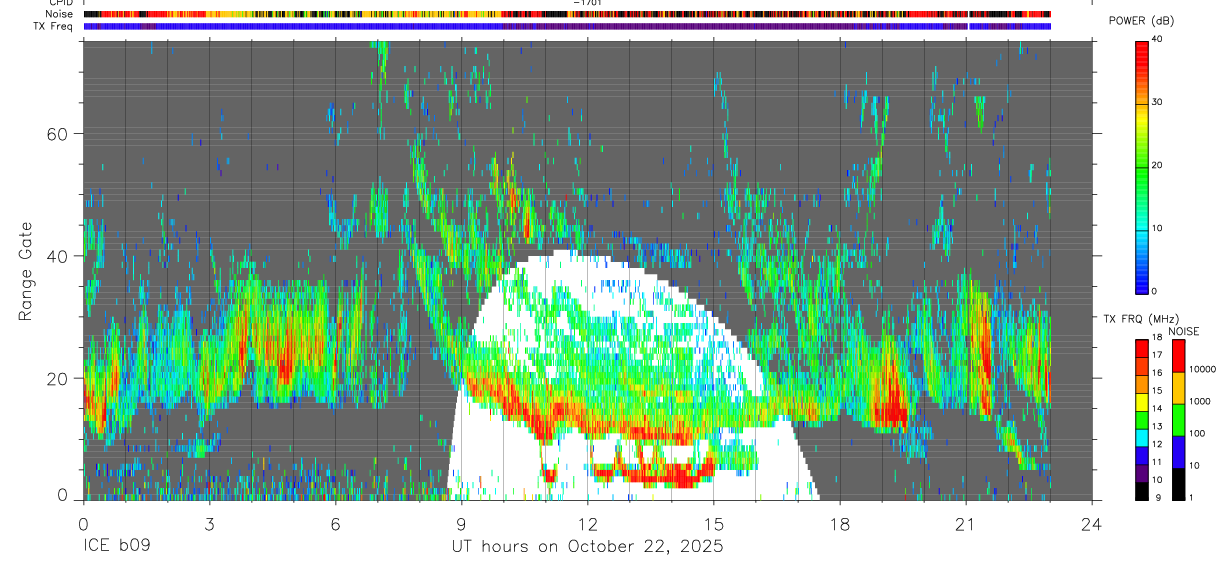
Task: Click the 10 tick on the POWER color bar
Action: pos(1158,228)
